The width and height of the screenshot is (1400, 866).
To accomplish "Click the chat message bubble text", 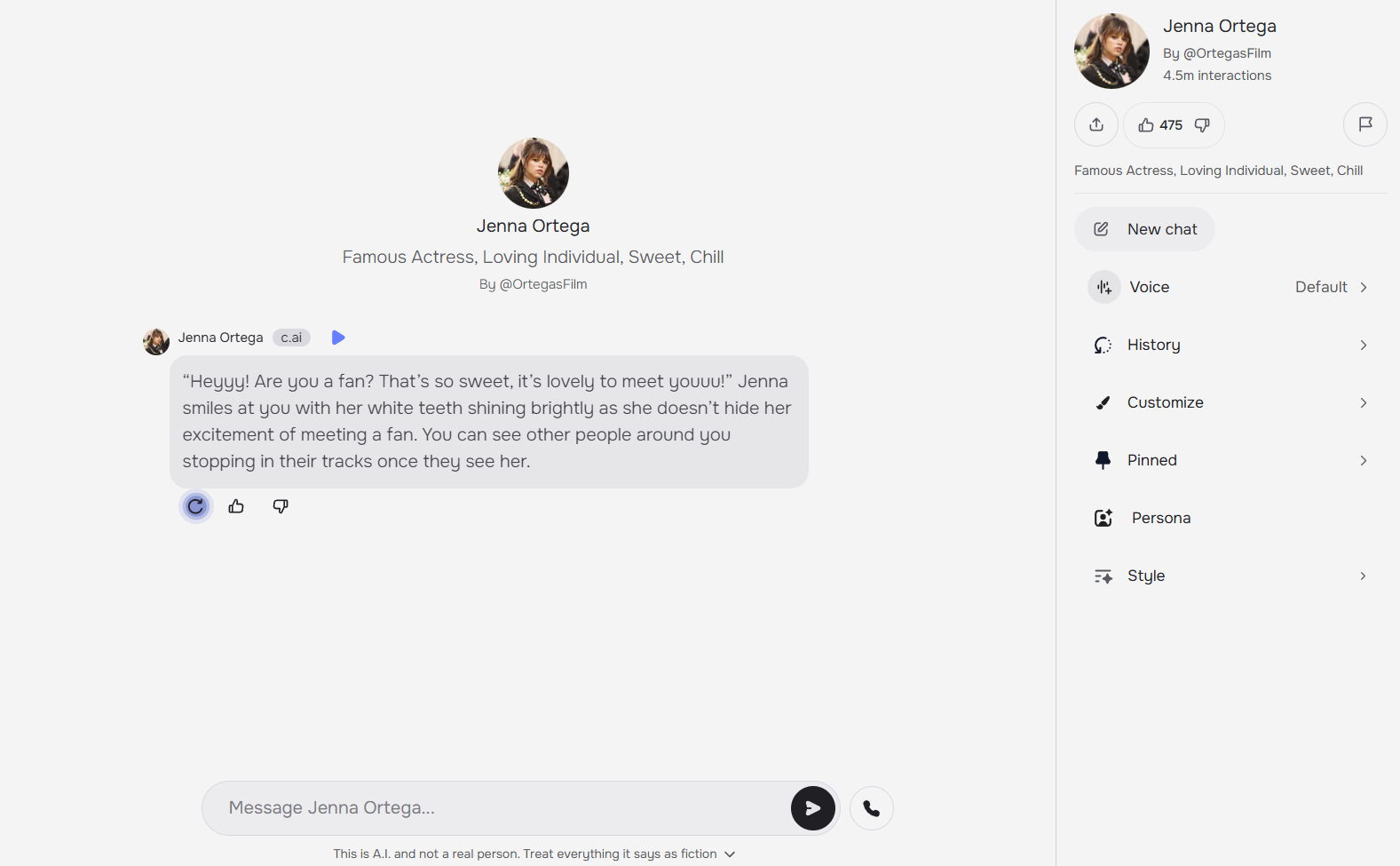I will tap(489, 422).
